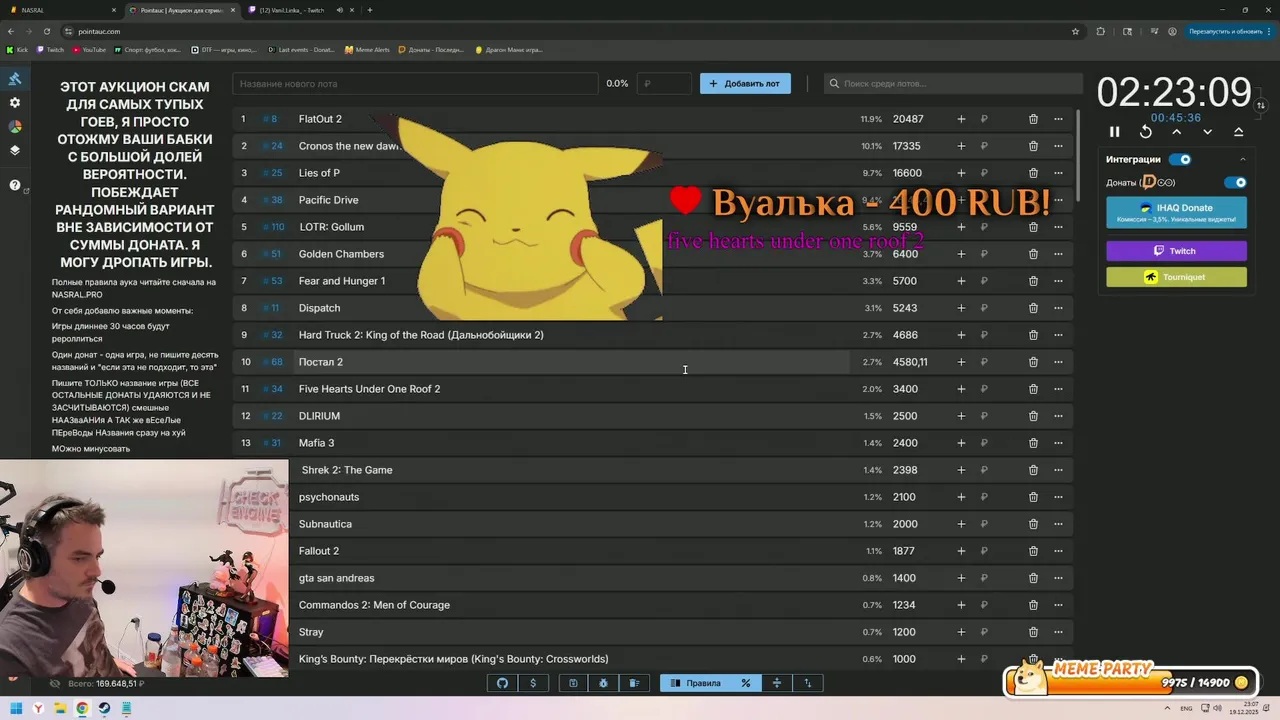This screenshot has height=720, width=1280.
Task: Delete the DLIRIUM lot
Action: [x=1033, y=416]
